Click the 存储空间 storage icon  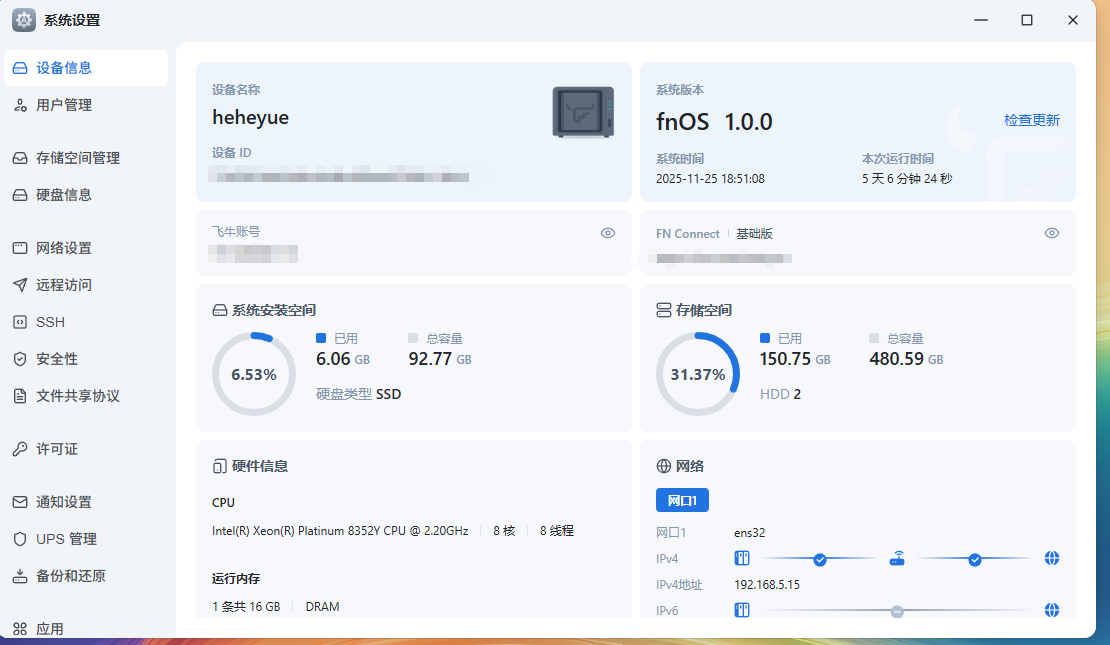664,310
